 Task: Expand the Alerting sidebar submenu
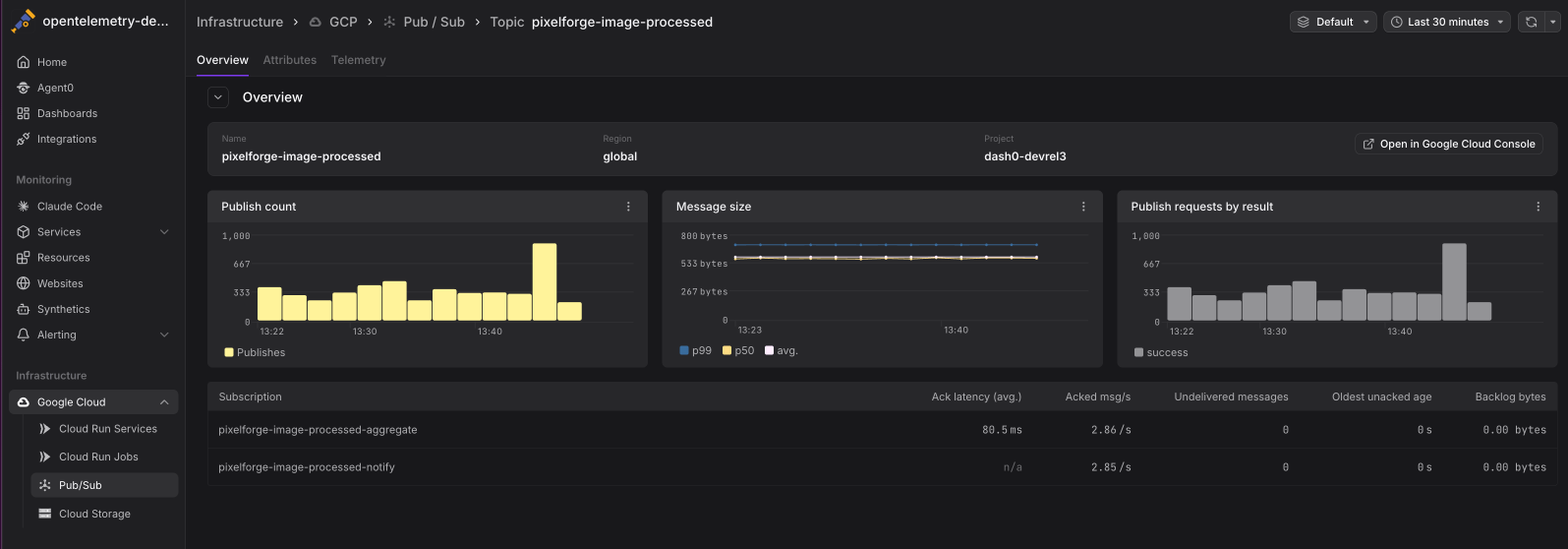(x=164, y=335)
